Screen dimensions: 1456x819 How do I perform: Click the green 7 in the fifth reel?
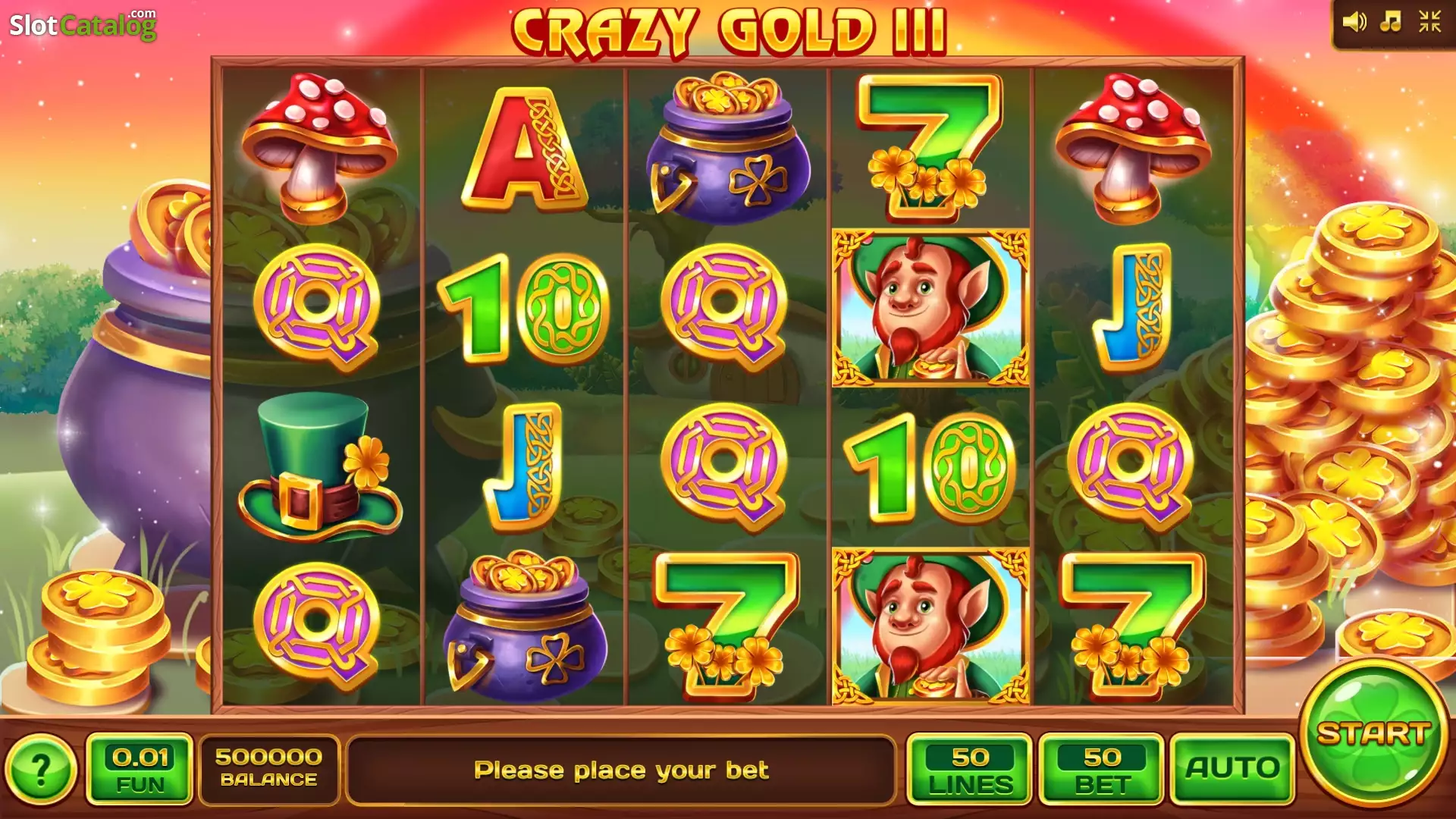point(1132,626)
